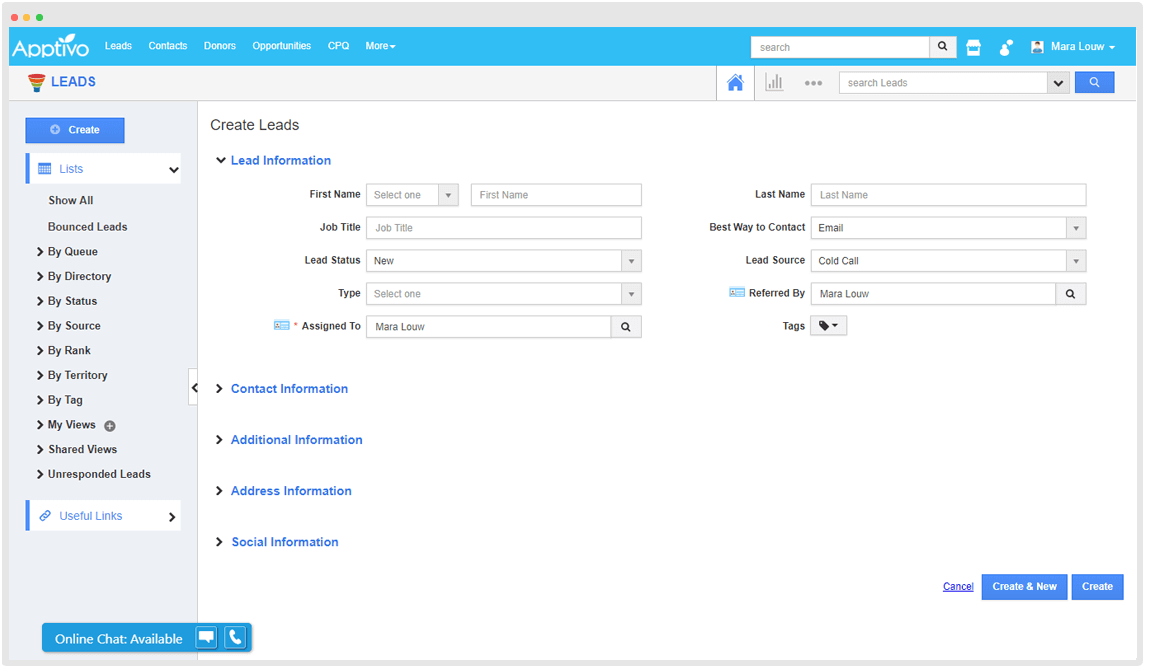Click the Create & New button
This screenshot has width=1150, height=670.
point(1024,586)
